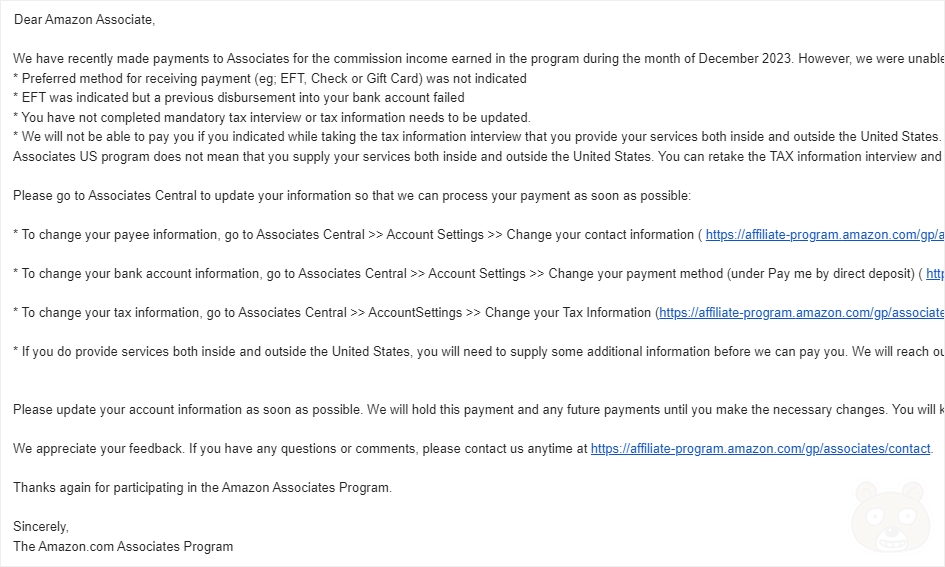Image resolution: width=945 pixels, height=567 pixels.
Task: Click the 'We will not be able to pay you' line
Action: 477,137
